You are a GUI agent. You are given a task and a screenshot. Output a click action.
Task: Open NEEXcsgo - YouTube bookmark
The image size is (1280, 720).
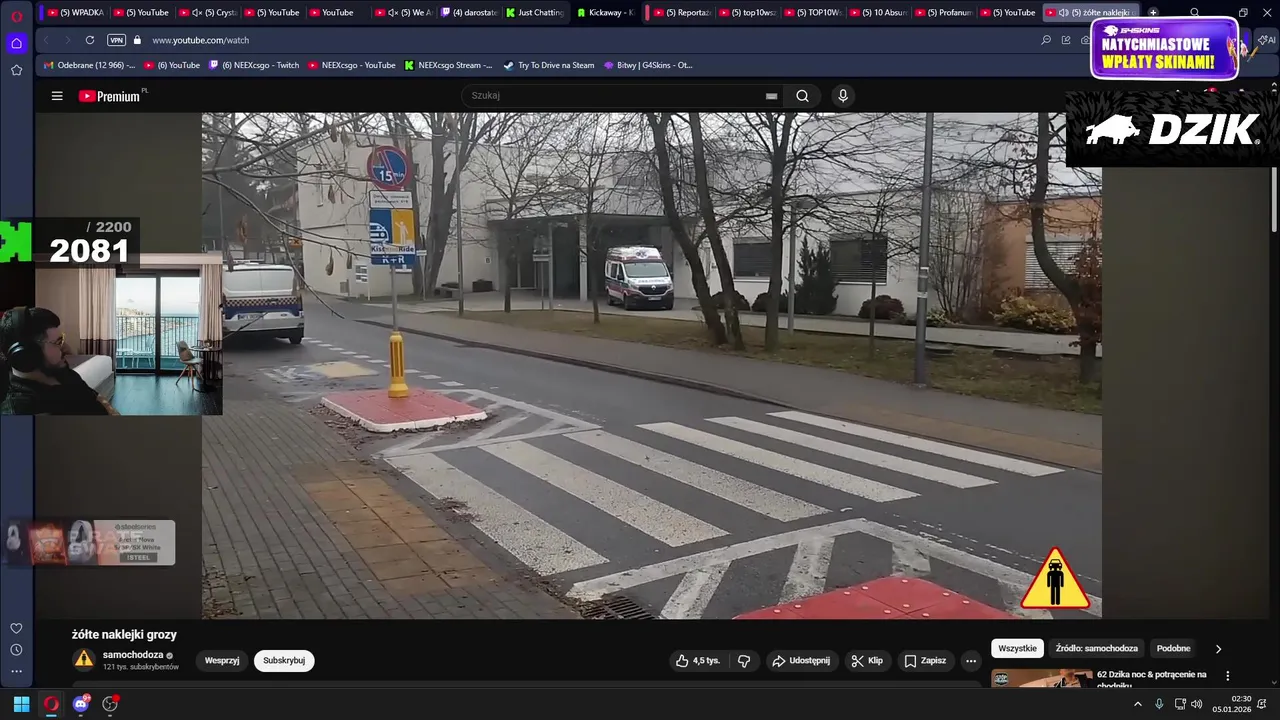pyautogui.click(x=351, y=65)
